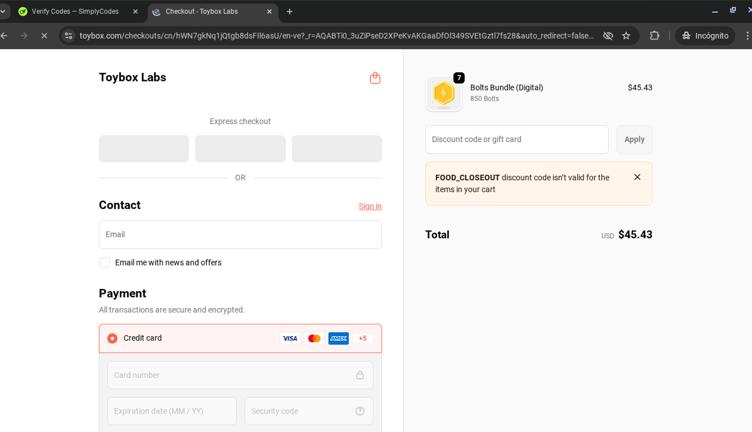Image resolution: width=752 pixels, height=432 pixels.
Task: Click the Mastercard logo
Action: 314,338
